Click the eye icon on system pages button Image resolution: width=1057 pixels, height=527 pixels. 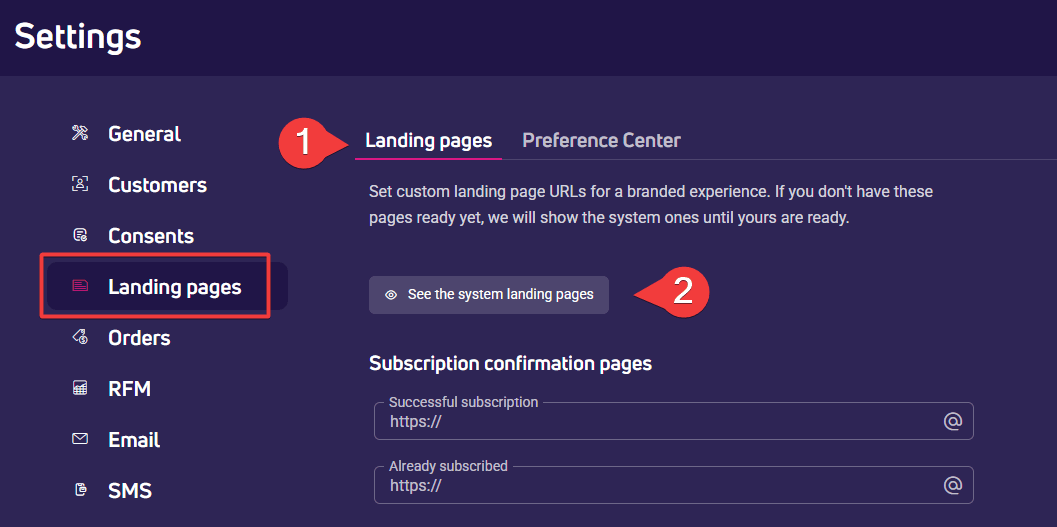click(x=390, y=295)
